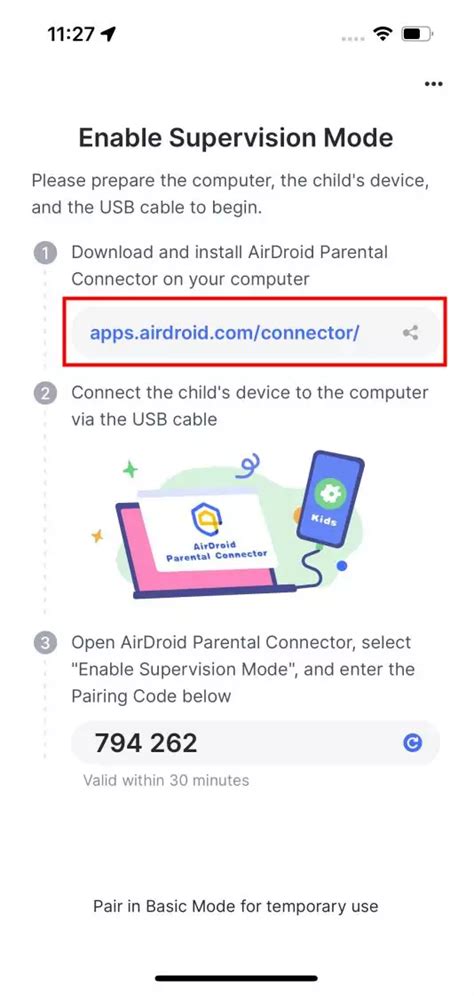Tap the Enable Supervision Mode heading
Screen dimensions: 474x996
(236, 138)
